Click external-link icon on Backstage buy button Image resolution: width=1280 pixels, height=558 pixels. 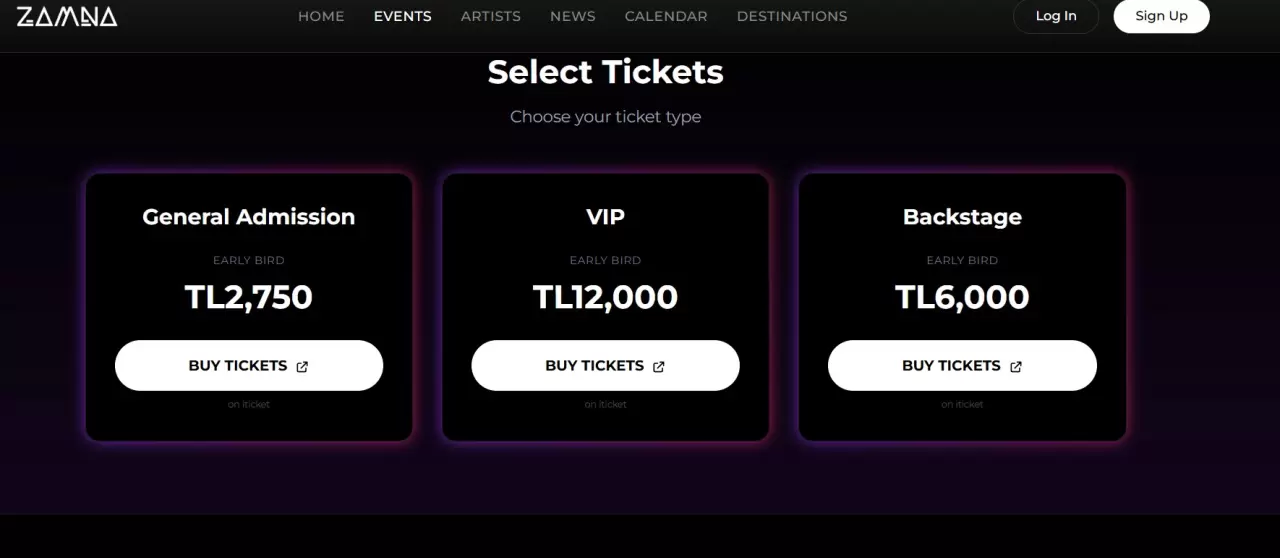tap(1016, 366)
